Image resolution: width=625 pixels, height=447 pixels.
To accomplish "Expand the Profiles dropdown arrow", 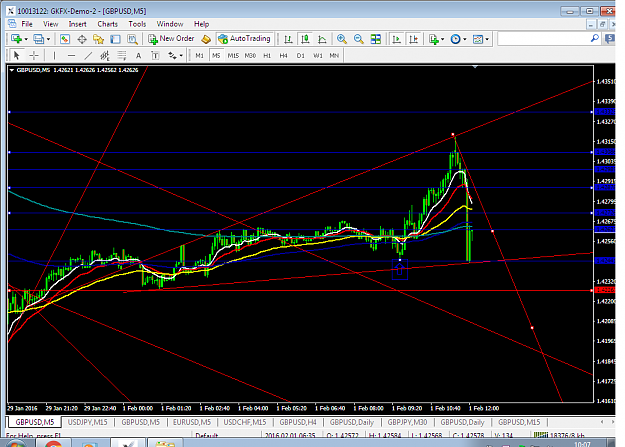I will pyautogui.click(x=48, y=39).
